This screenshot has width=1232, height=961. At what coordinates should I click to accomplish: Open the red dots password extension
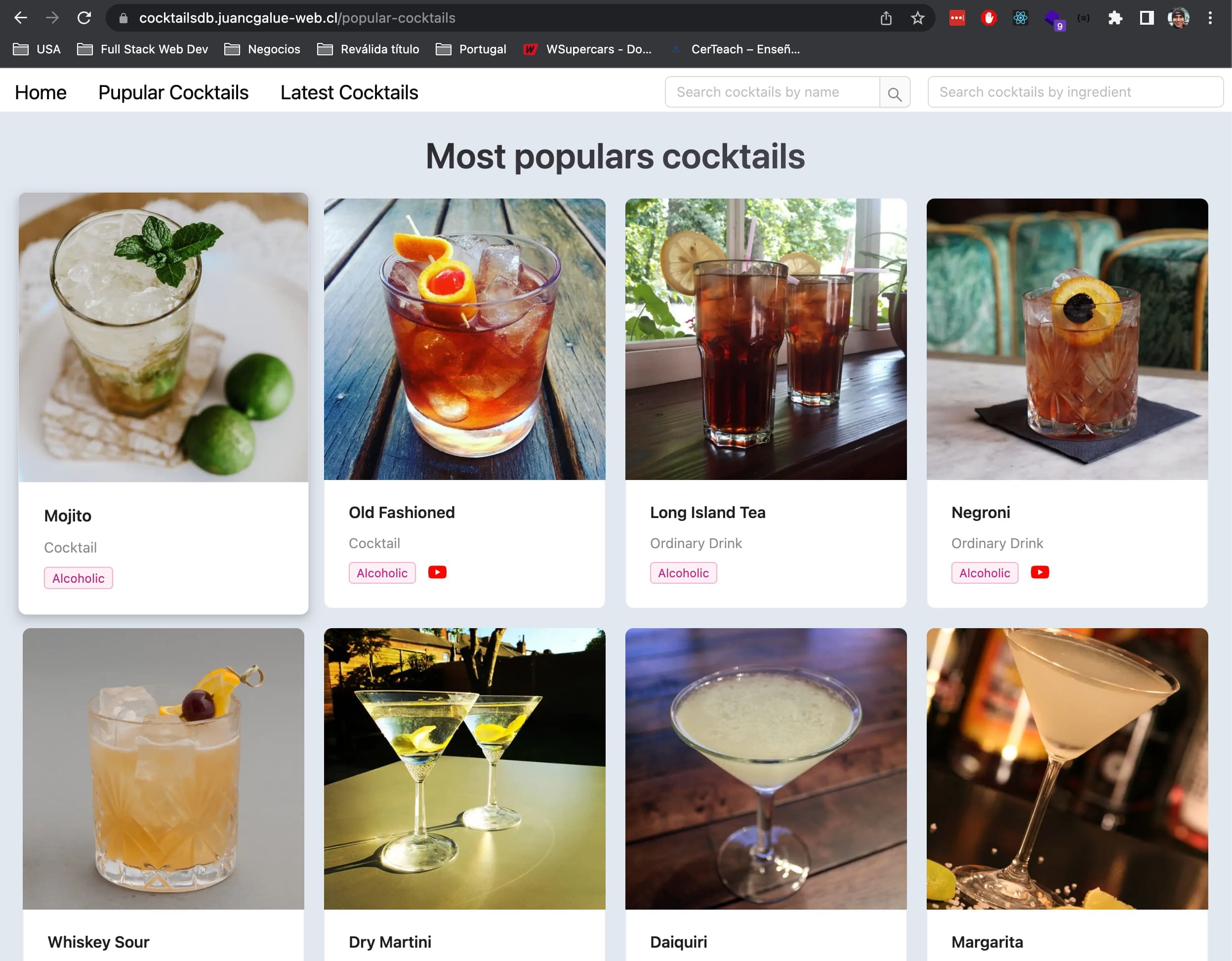(x=957, y=18)
